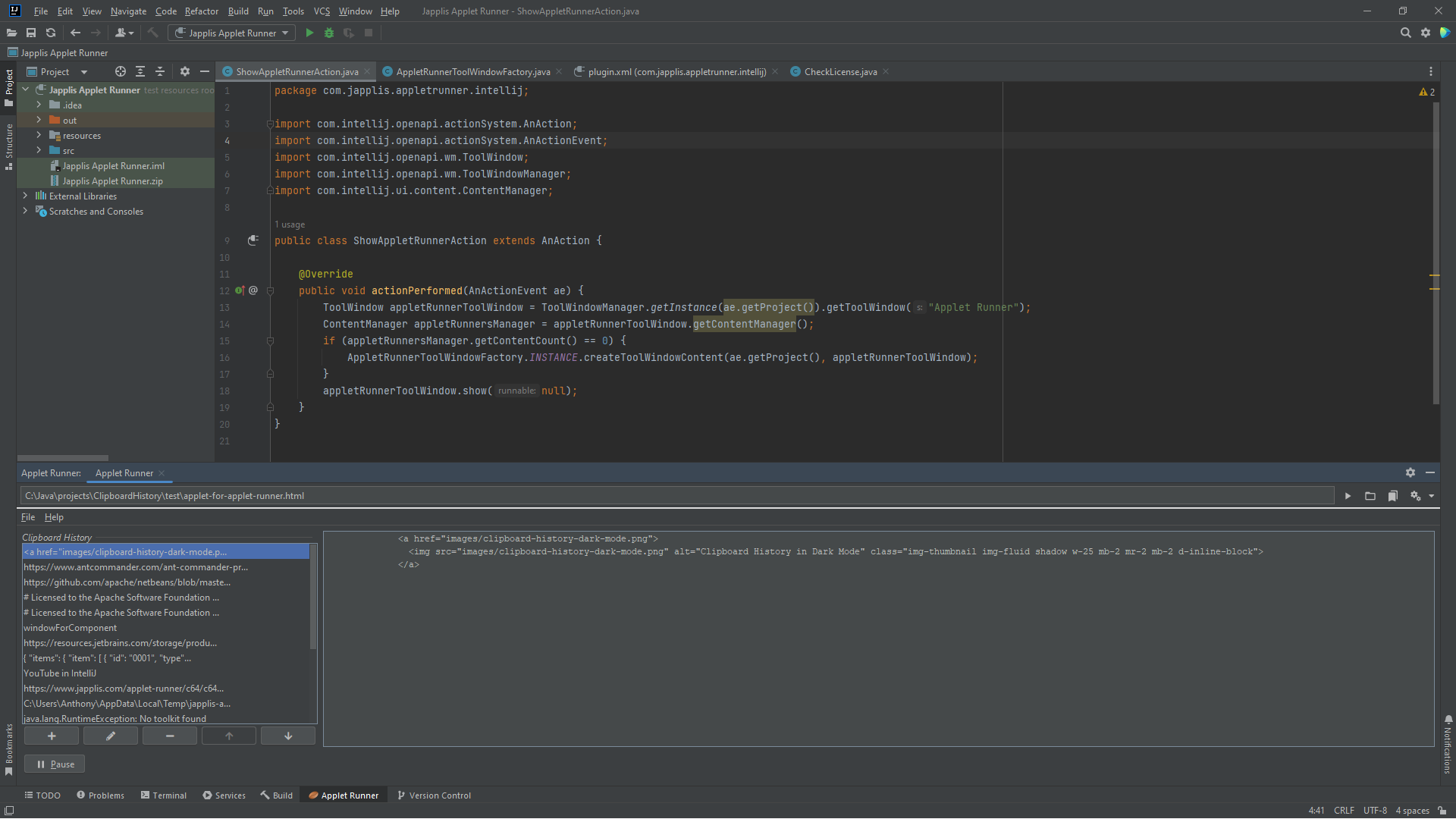Open Search Everywhere magnifier icon
Image resolution: width=1456 pixels, height=819 pixels.
point(1405,33)
